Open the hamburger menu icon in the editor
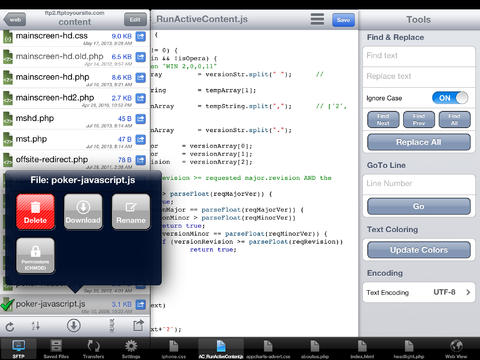The image size is (480, 360). (317, 19)
